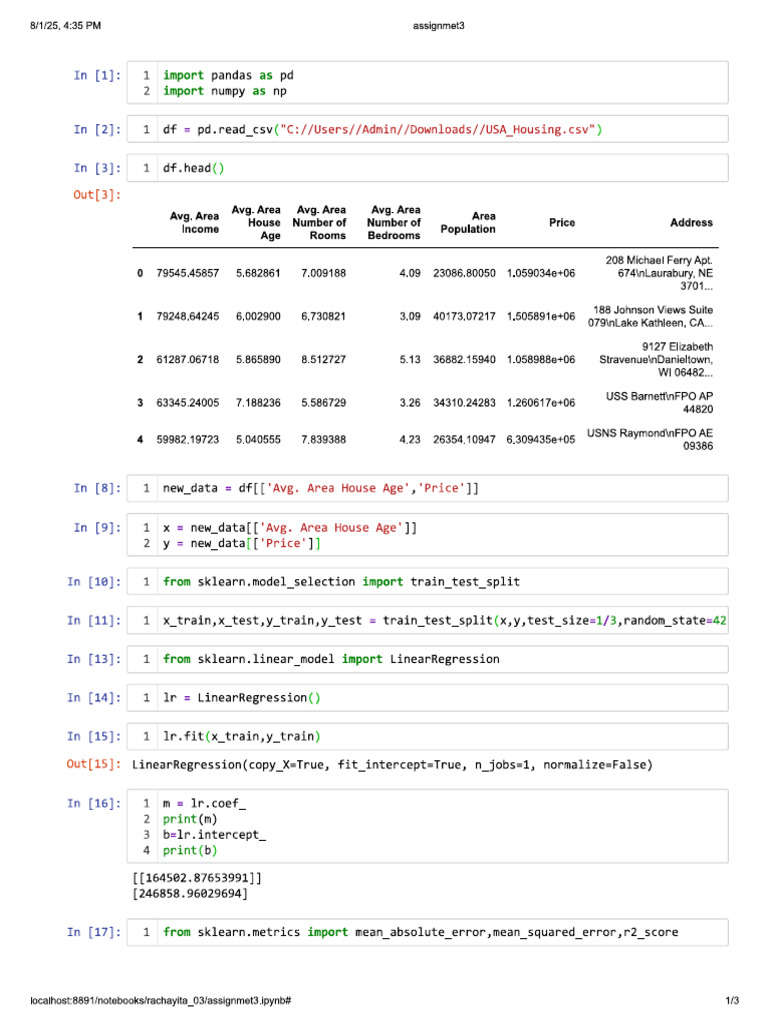Click the income value 59982.19723
768x1024 pixels.
click(187, 440)
